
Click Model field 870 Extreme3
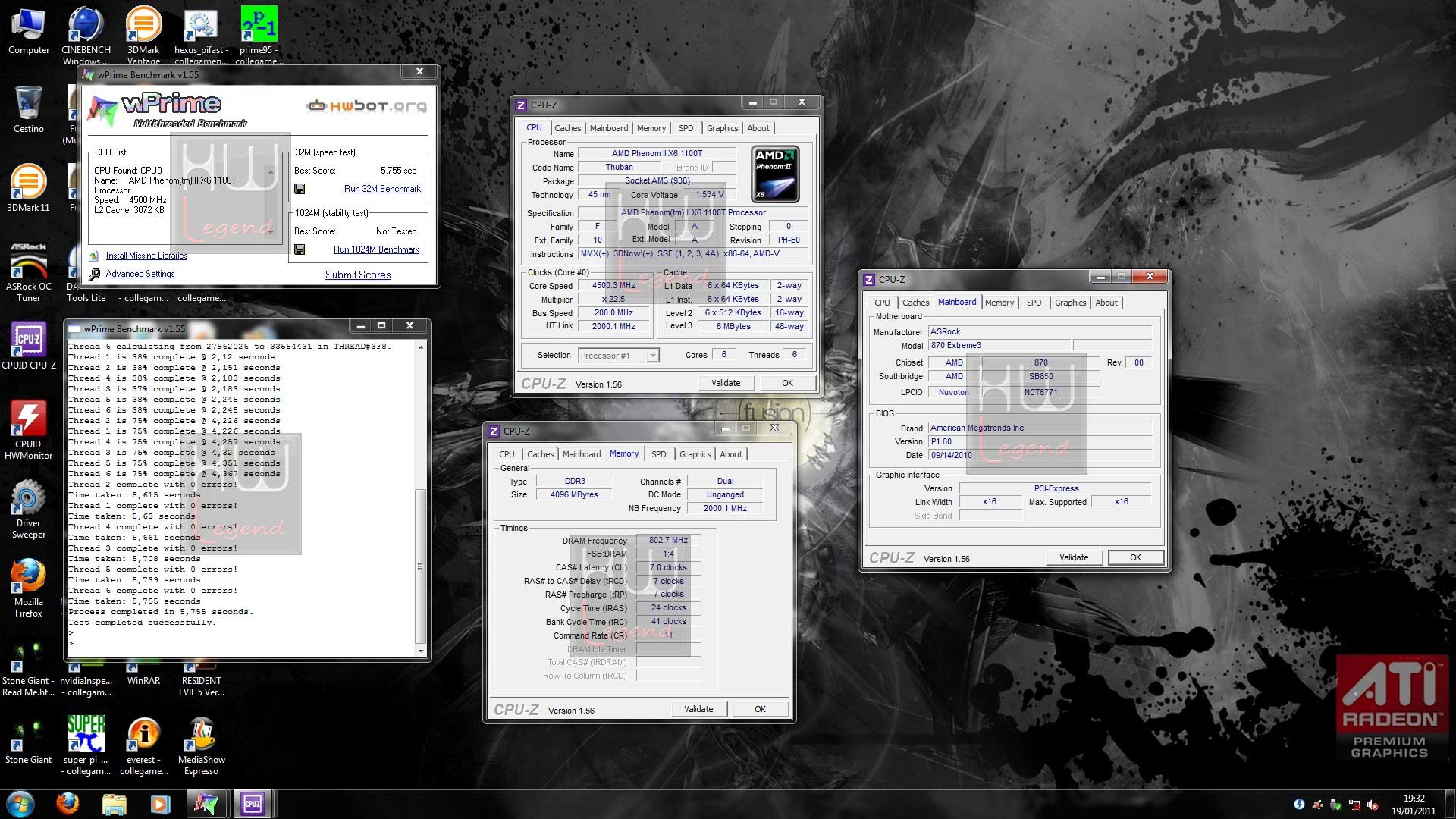click(x=999, y=345)
